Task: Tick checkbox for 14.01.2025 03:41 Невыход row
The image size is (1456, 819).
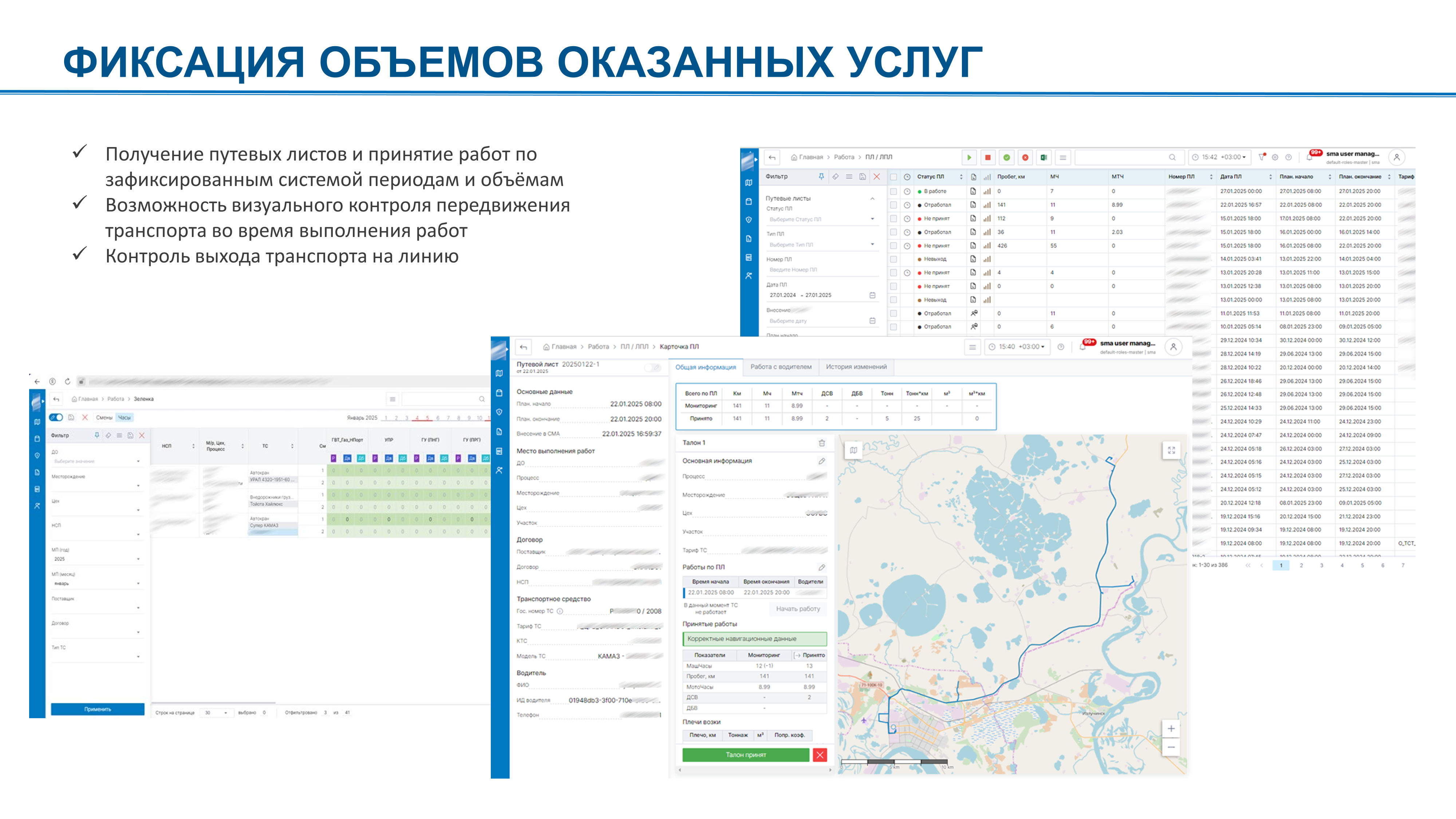Action: coord(893,260)
